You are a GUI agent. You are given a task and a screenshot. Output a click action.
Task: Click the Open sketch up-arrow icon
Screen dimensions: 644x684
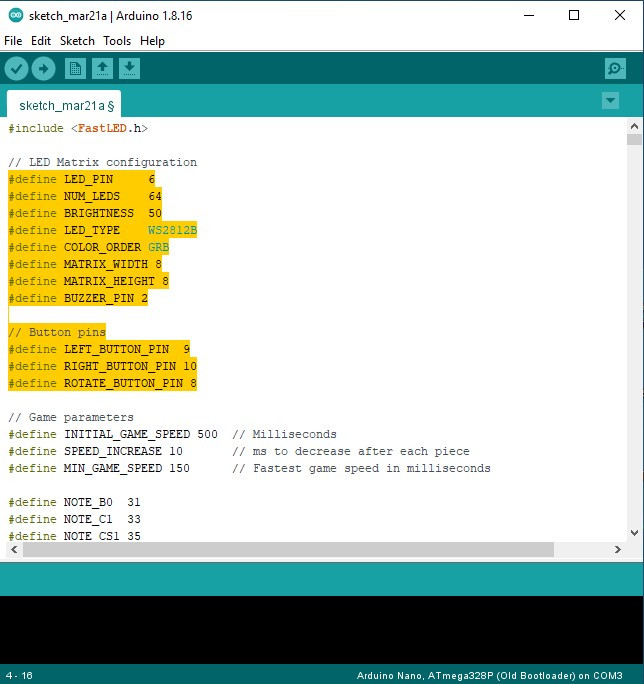click(102, 68)
